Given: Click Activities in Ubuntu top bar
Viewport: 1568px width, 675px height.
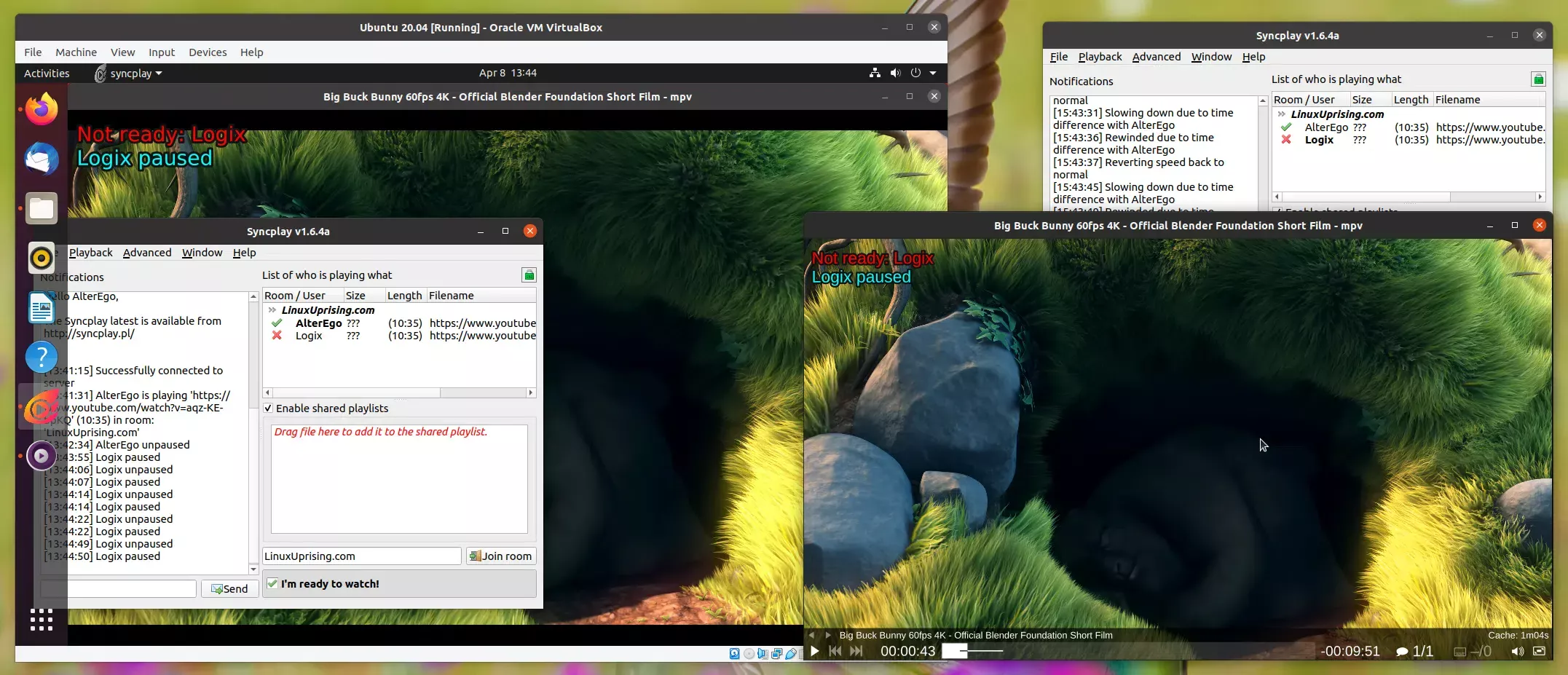Looking at the screenshot, I should pos(47,73).
